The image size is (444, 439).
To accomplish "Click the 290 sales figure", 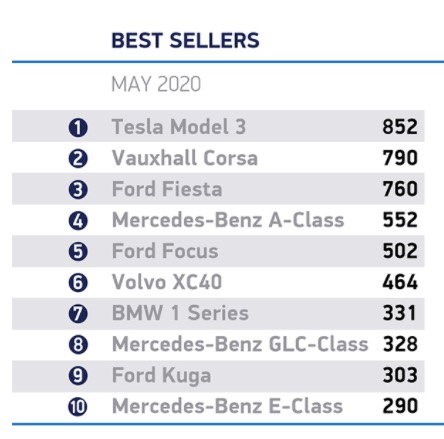I will [x=400, y=406].
